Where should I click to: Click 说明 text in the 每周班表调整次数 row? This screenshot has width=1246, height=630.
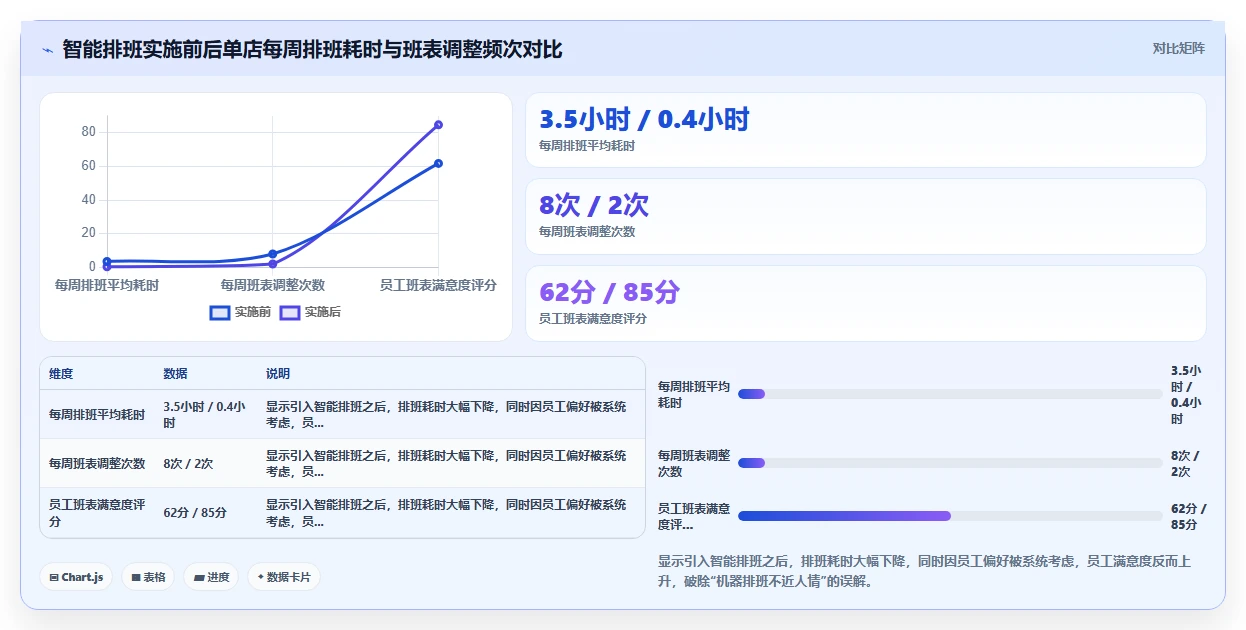[x=448, y=463]
